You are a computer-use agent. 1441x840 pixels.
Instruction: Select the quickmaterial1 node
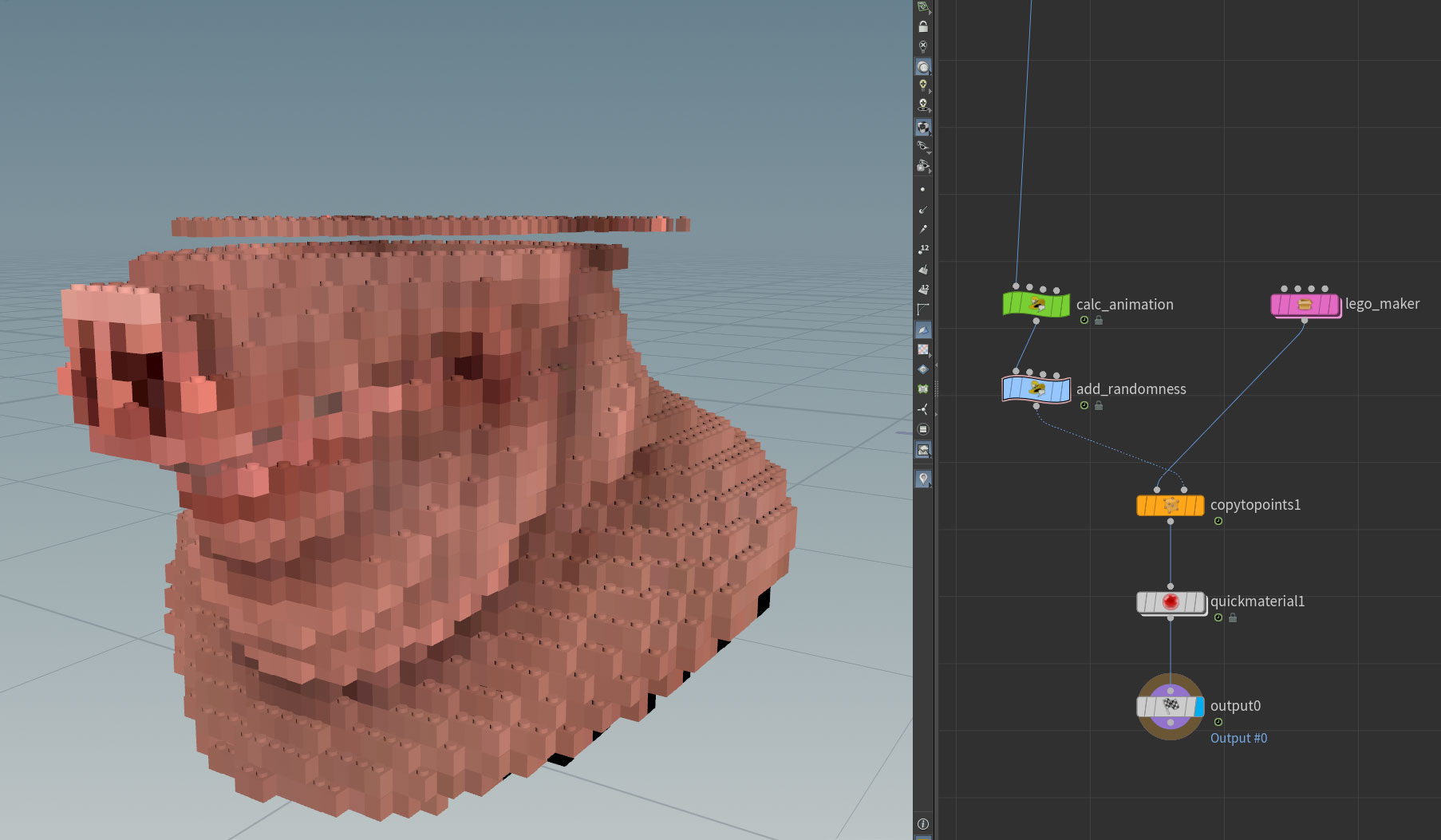click(x=1171, y=602)
